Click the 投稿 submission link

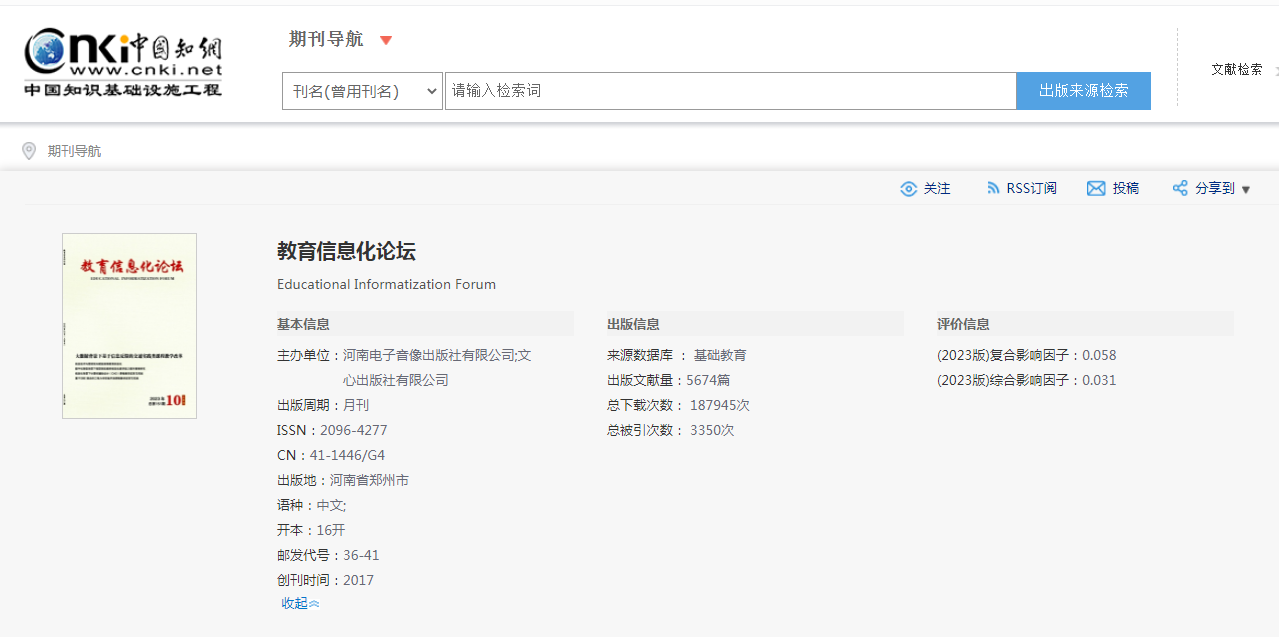click(1126, 188)
